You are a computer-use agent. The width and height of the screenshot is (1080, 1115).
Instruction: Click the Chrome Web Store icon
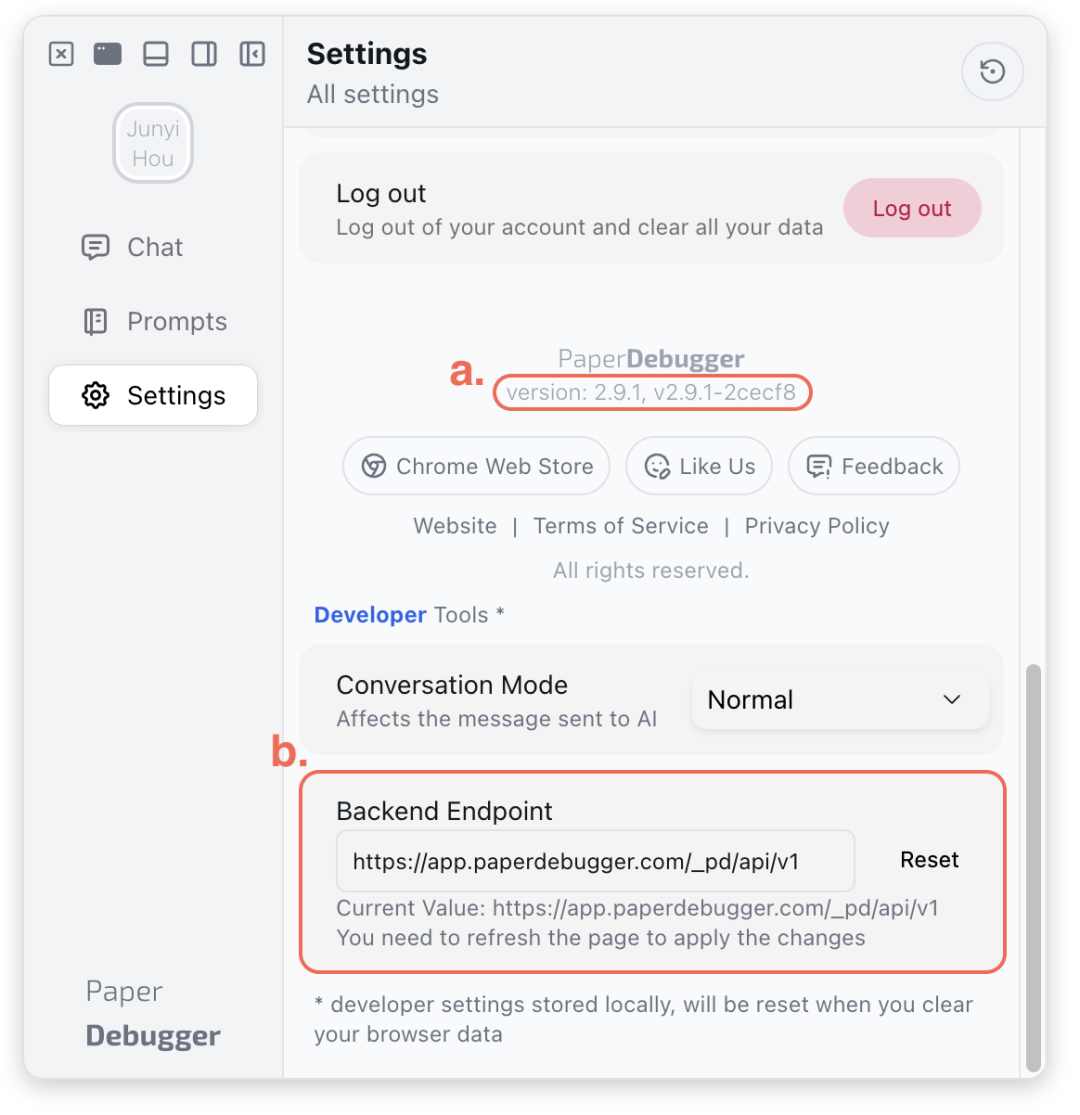(371, 466)
